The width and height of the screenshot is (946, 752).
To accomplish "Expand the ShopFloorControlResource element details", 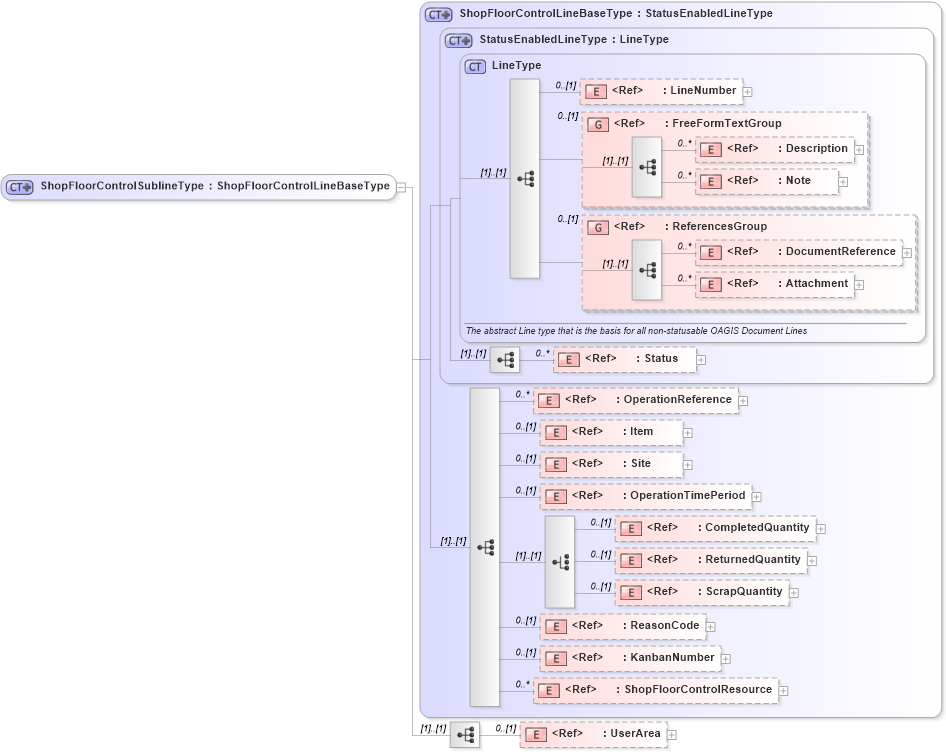I will coord(784,690).
